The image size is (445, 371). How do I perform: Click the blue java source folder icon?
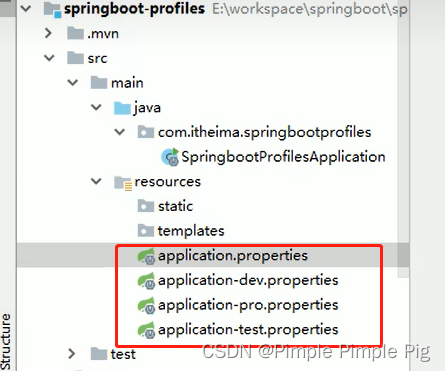coord(122,108)
